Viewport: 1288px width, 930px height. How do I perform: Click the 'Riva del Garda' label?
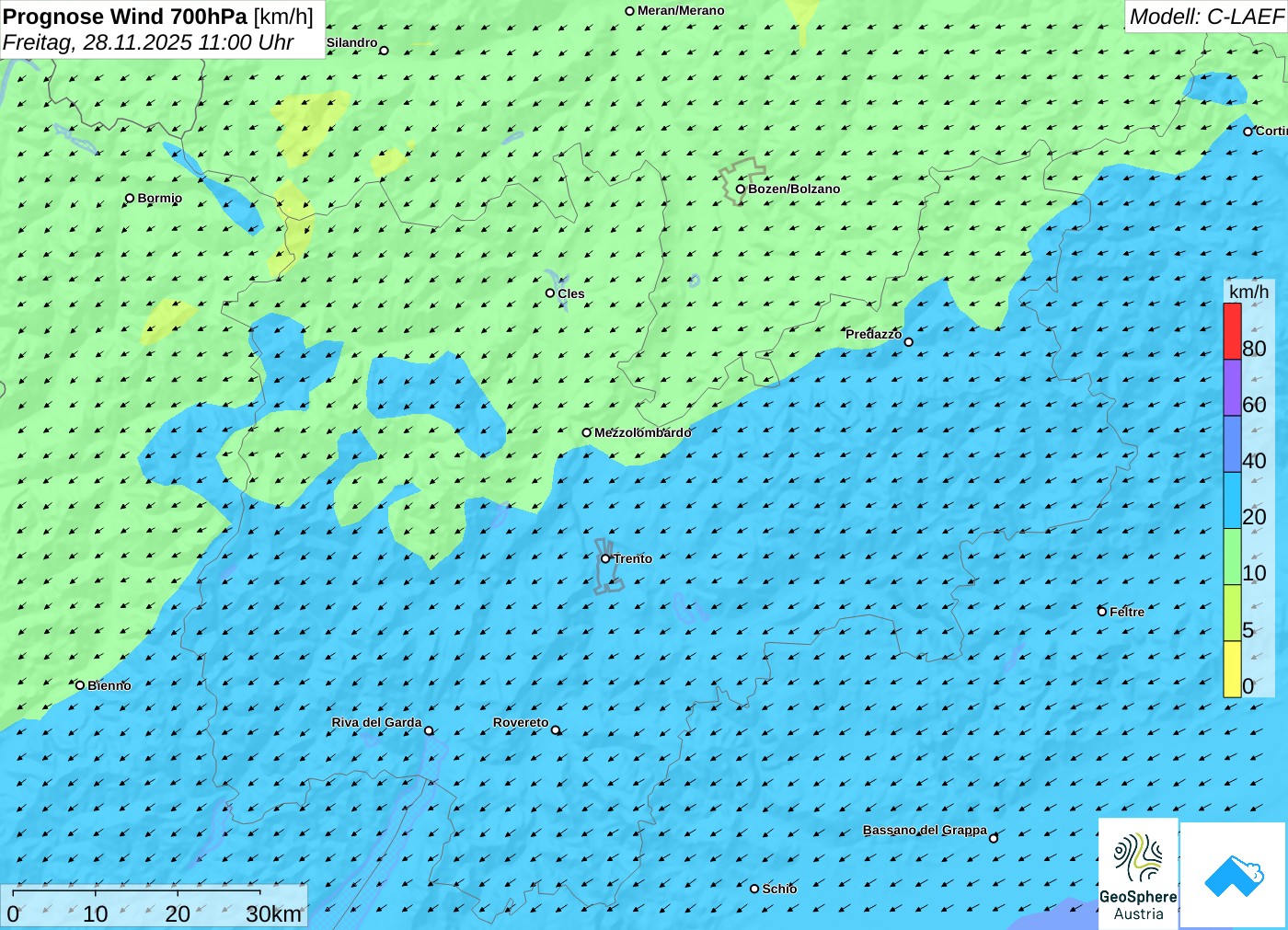[x=376, y=722]
